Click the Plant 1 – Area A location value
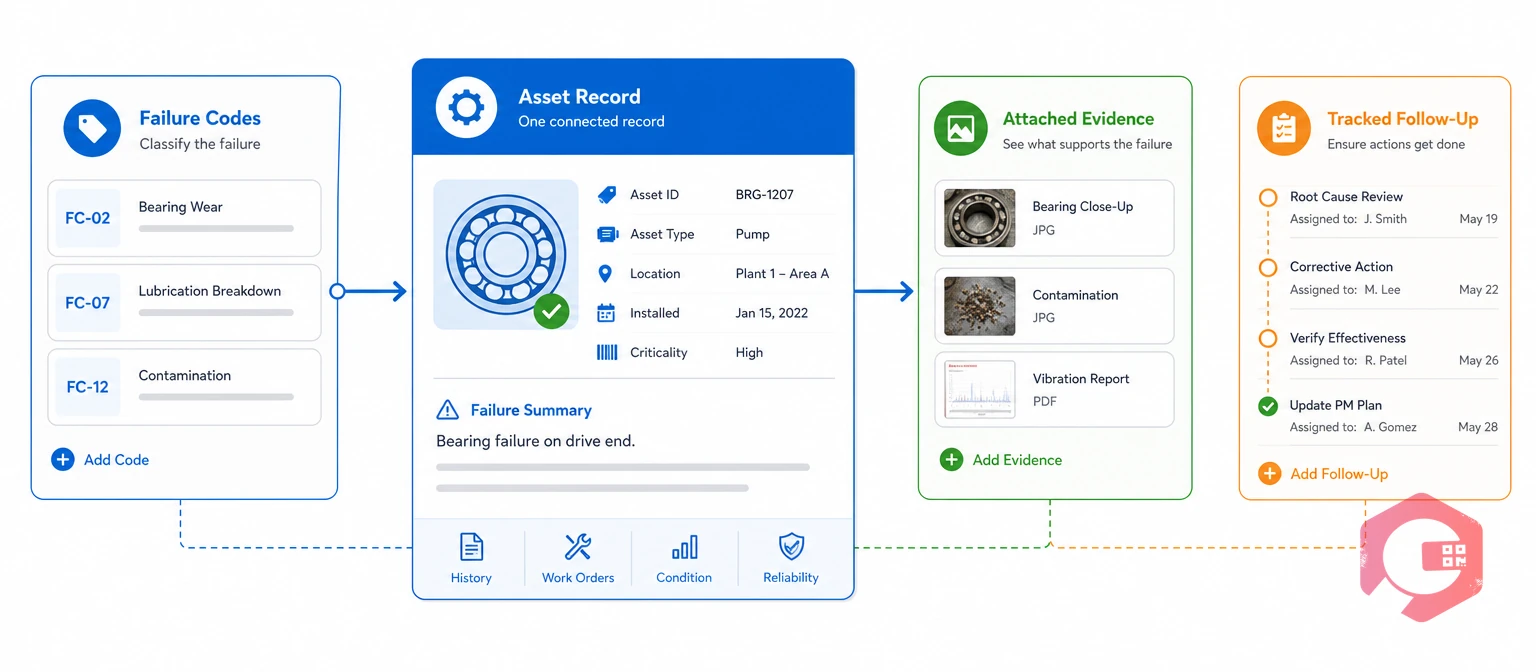 point(782,273)
